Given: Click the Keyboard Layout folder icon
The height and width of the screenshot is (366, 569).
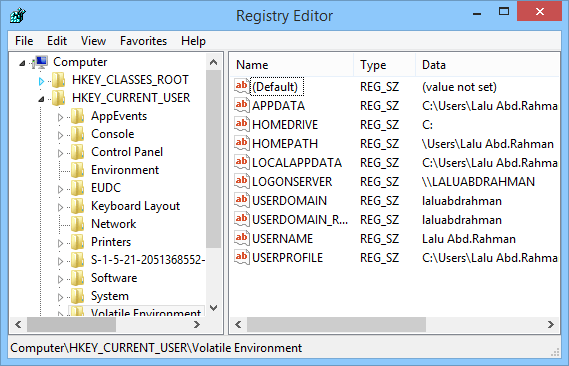Looking at the screenshot, I should (x=77, y=206).
